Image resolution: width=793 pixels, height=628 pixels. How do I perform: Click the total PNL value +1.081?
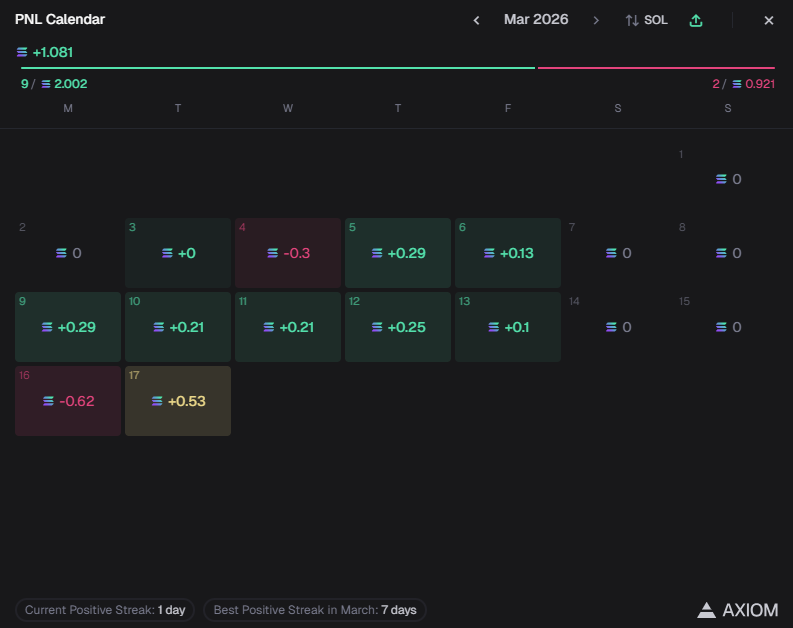point(53,52)
